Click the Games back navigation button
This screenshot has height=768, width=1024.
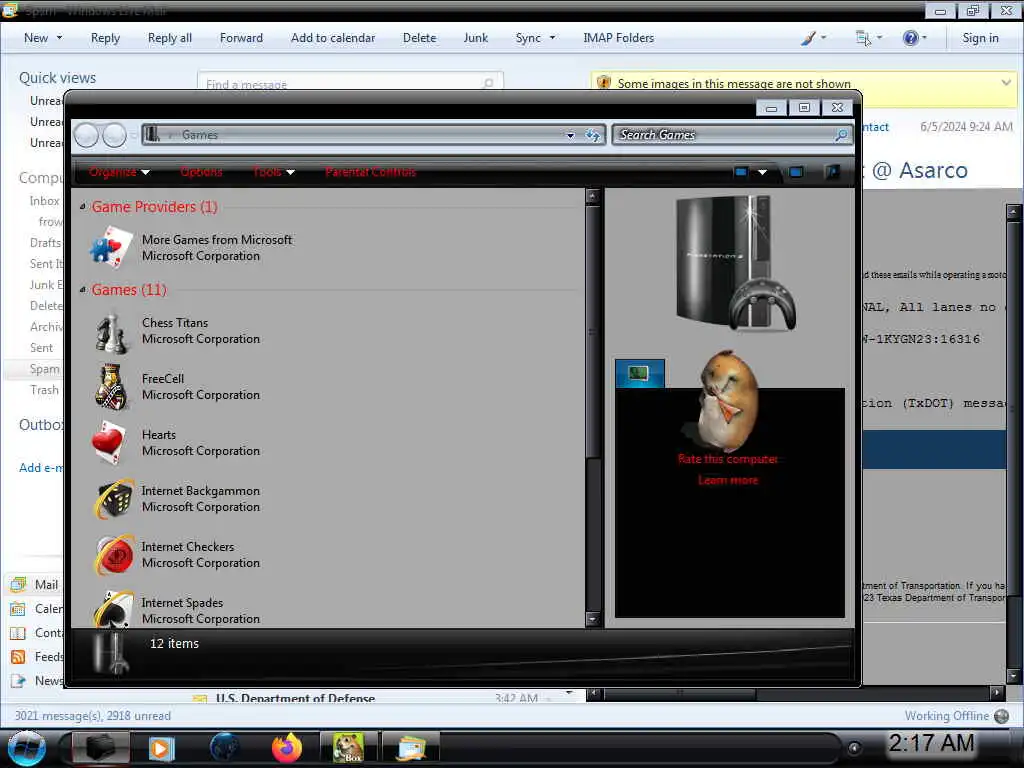coord(86,135)
